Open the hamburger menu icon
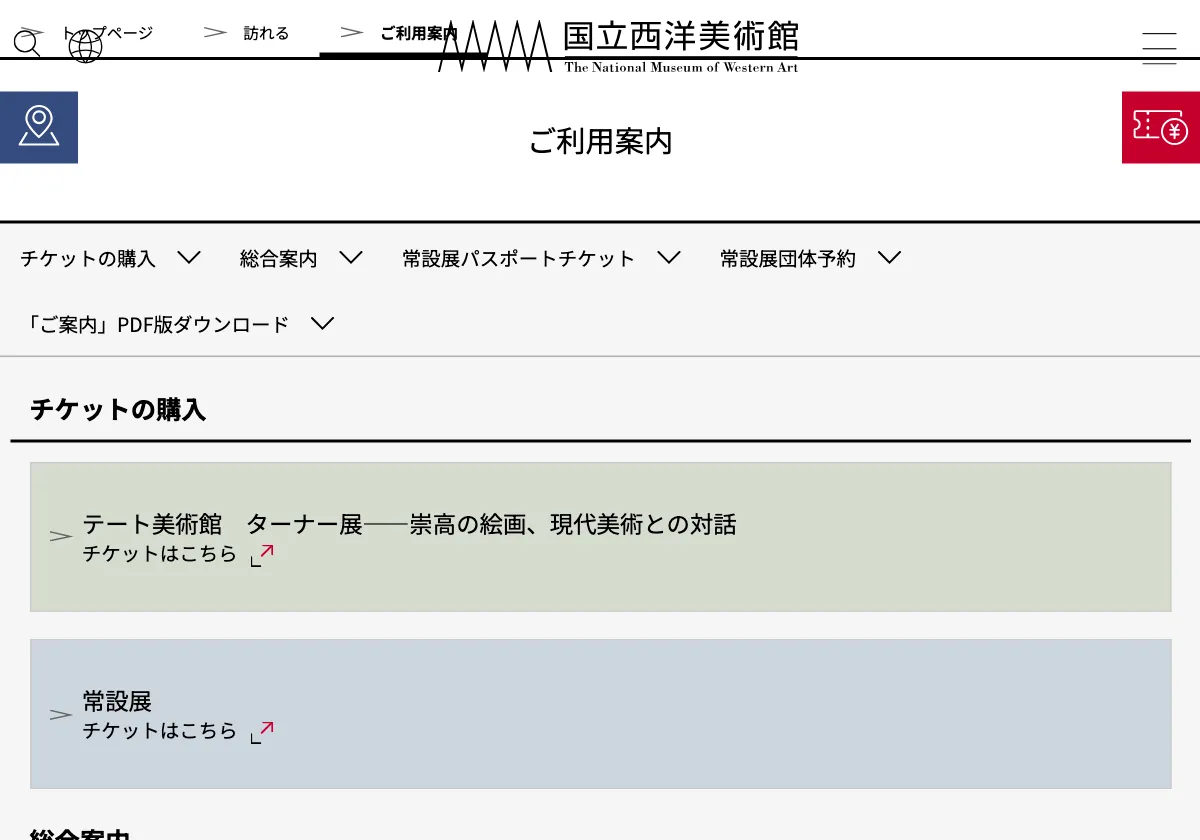This screenshot has width=1200, height=840. pyautogui.click(x=1159, y=48)
